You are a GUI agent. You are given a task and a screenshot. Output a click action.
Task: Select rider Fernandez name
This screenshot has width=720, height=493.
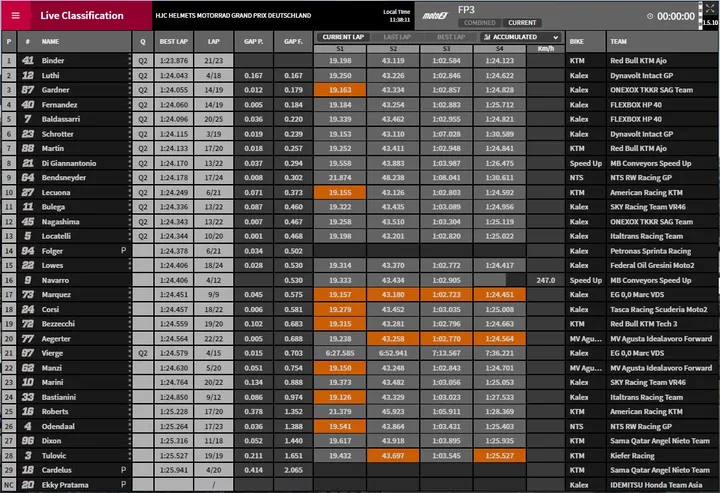(59, 105)
